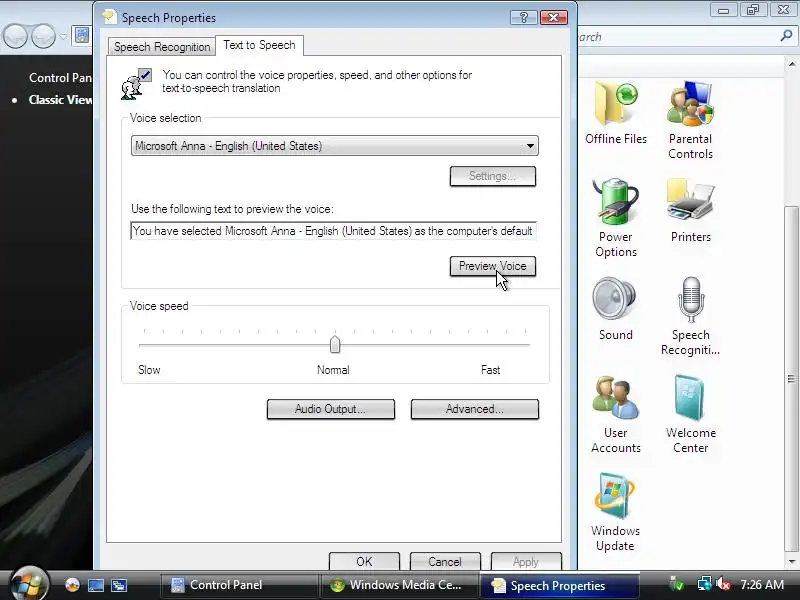Click the Switch between windows quick launch icon
The width and height of the screenshot is (800, 600).
point(119,585)
